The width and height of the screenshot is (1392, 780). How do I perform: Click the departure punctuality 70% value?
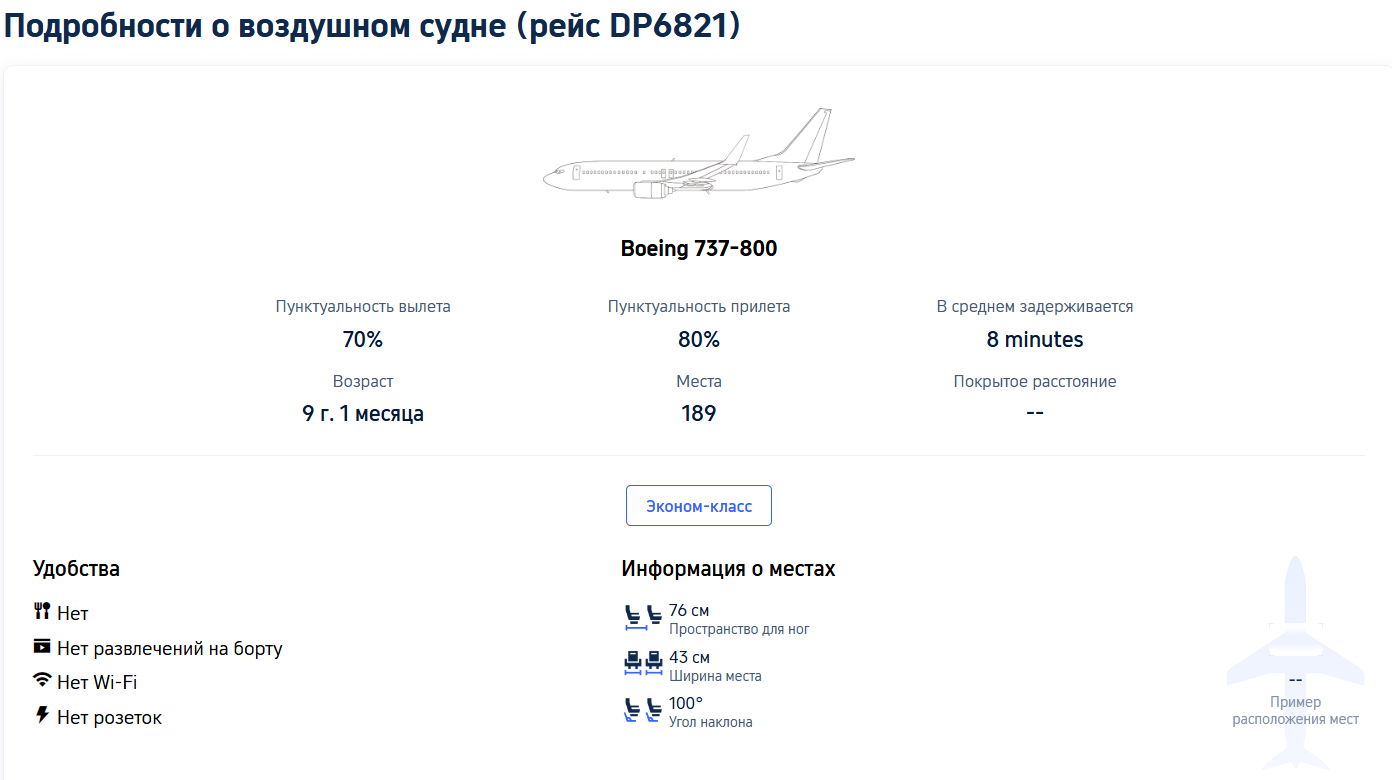[363, 338]
